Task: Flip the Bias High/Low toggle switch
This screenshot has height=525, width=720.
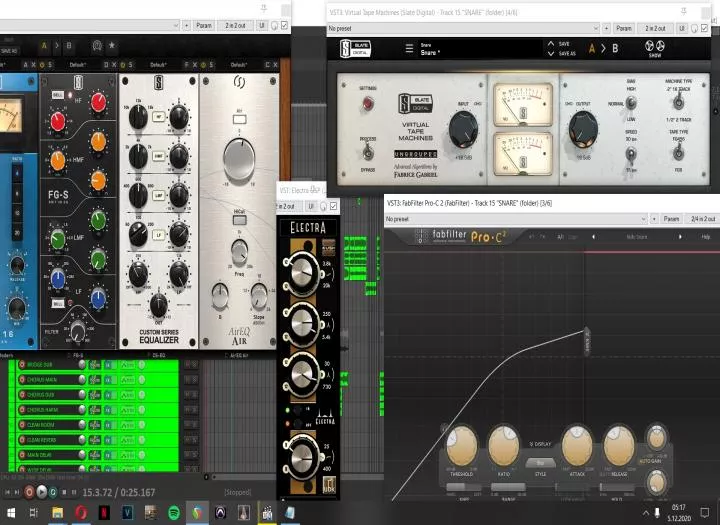Action: pos(631,103)
